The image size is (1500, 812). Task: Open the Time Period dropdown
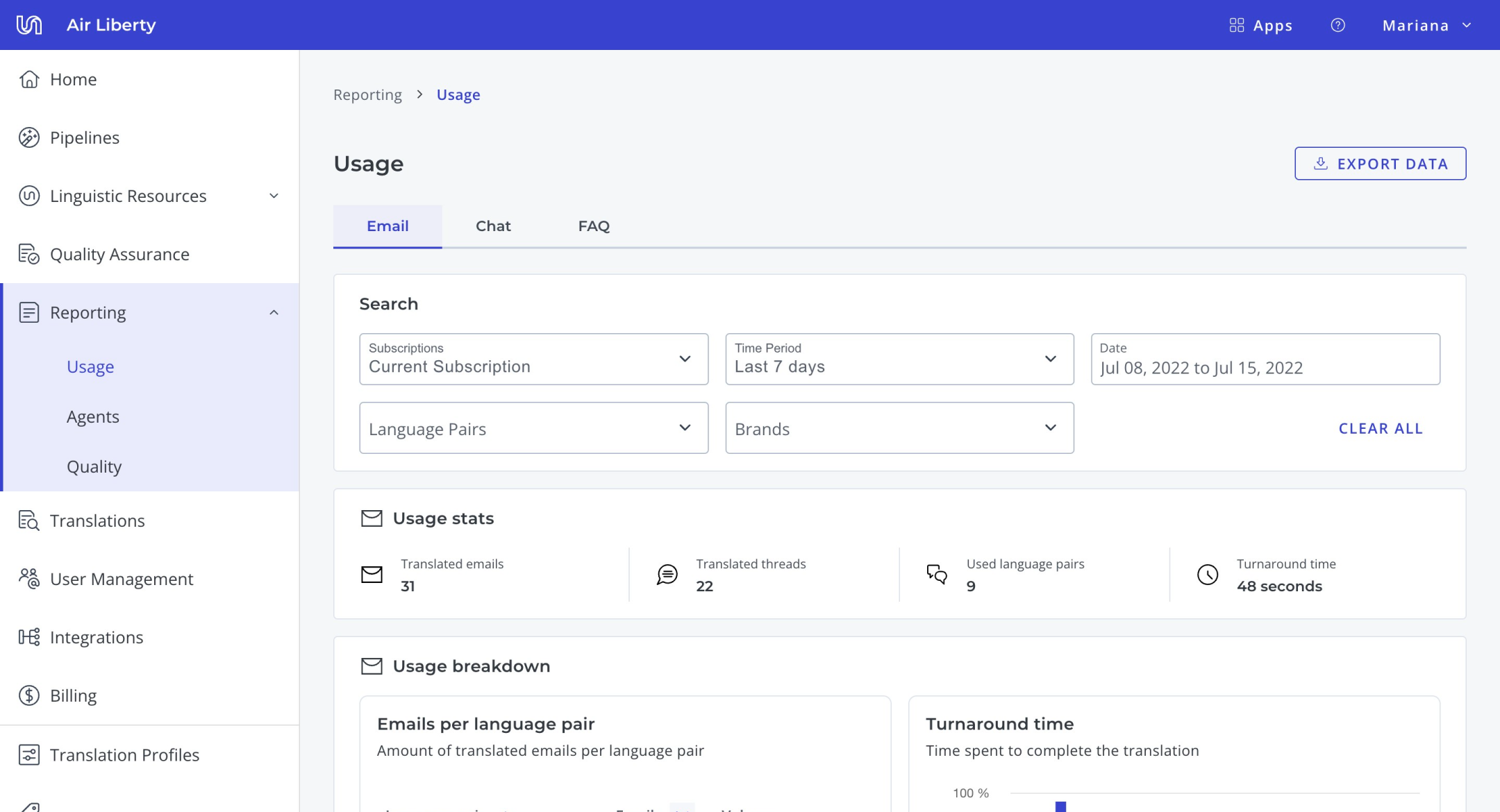(899, 359)
